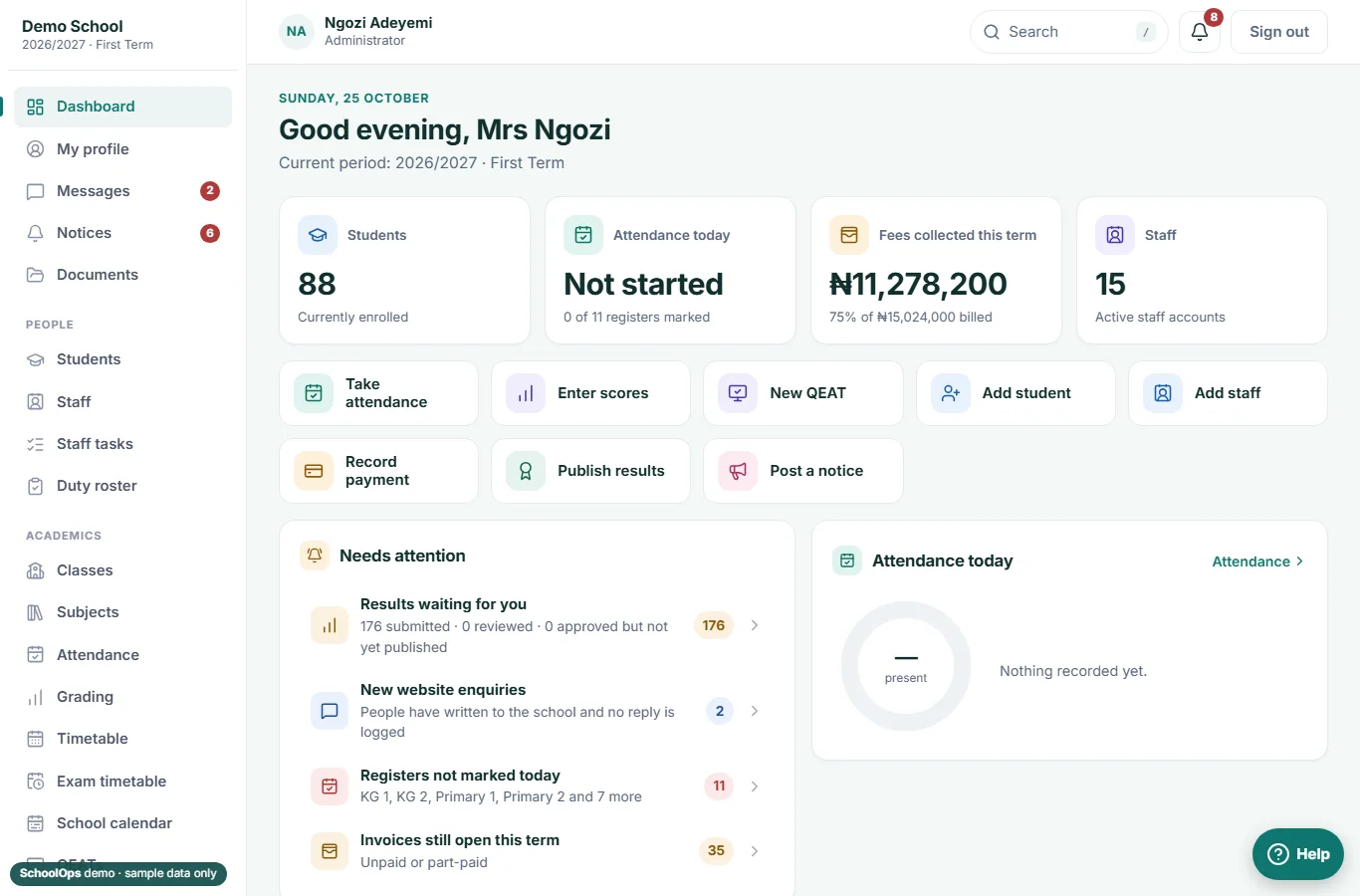
Task: Click the Registers not marked calendar icon
Action: (330, 786)
